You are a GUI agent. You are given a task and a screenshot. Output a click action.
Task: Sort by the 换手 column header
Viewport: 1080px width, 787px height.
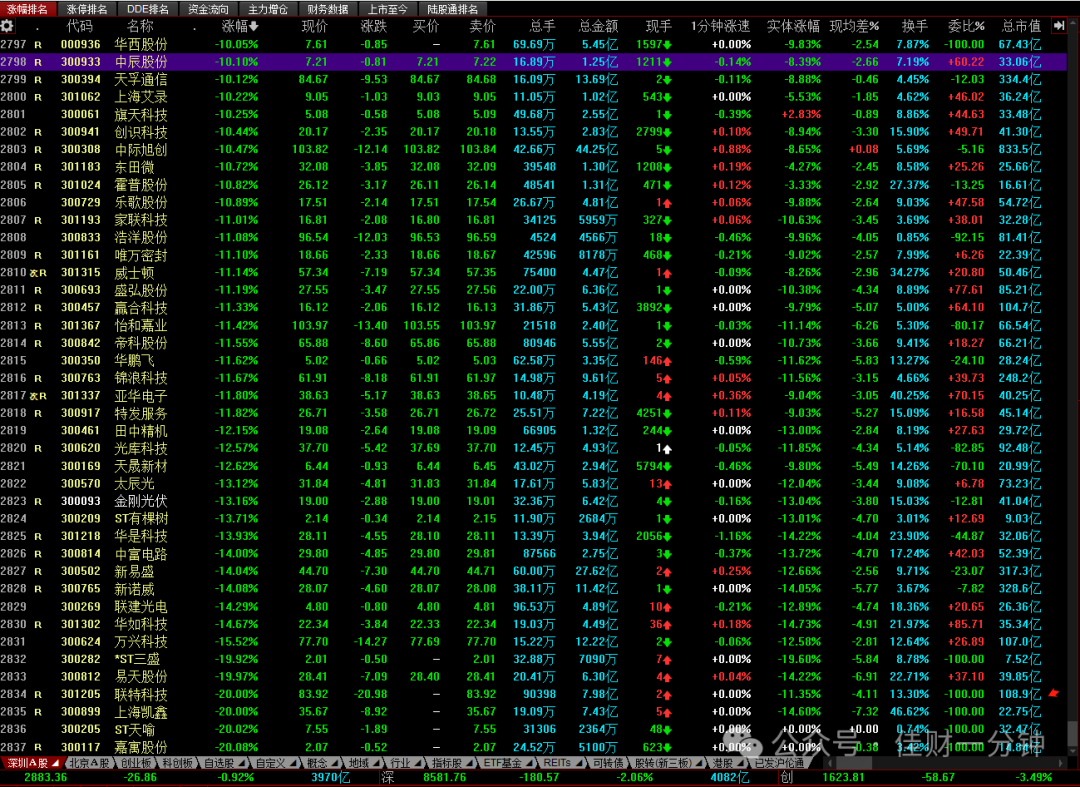pyautogui.click(x=915, y=26)
